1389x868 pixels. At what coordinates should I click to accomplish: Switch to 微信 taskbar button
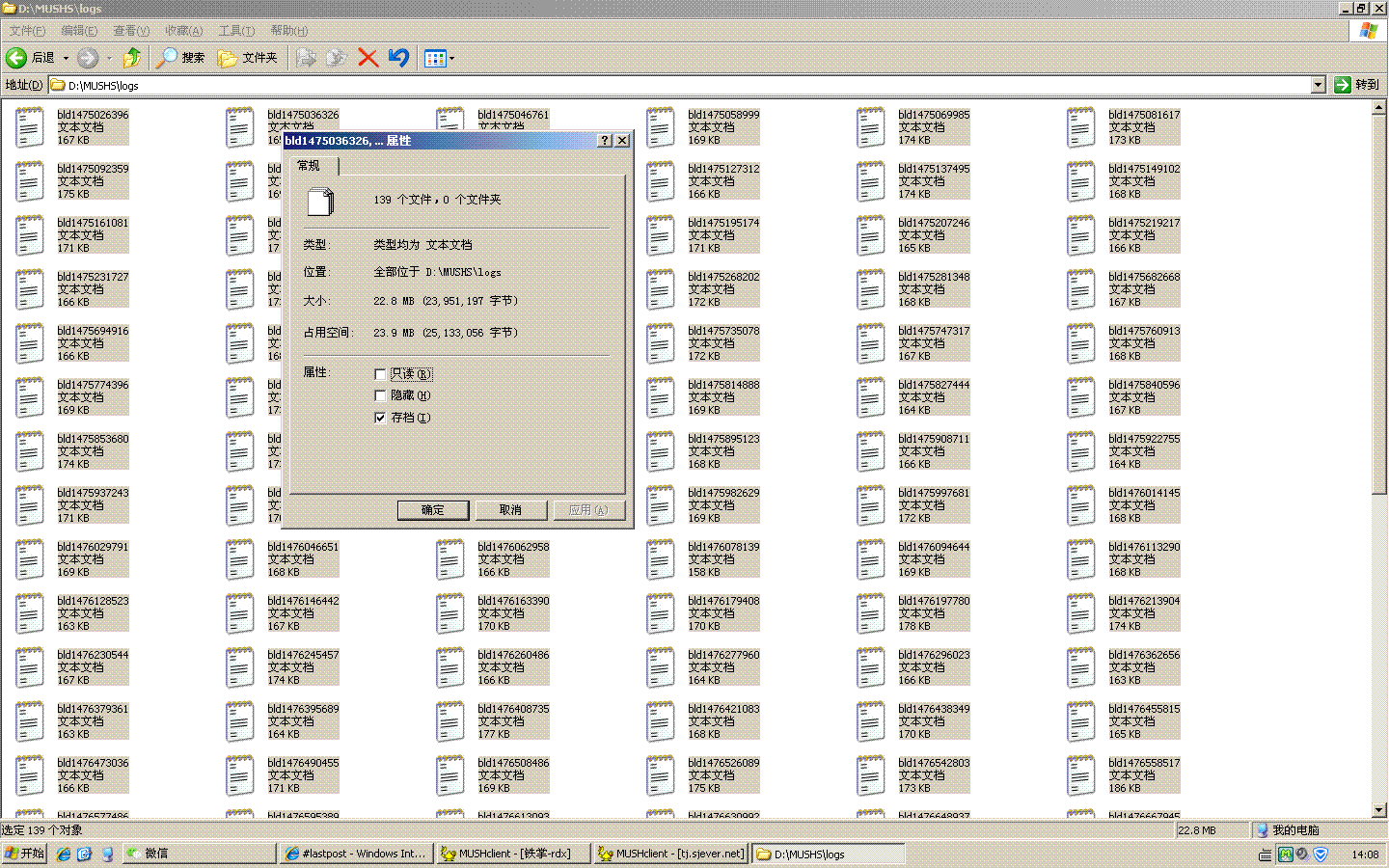[x=200, y=854]
